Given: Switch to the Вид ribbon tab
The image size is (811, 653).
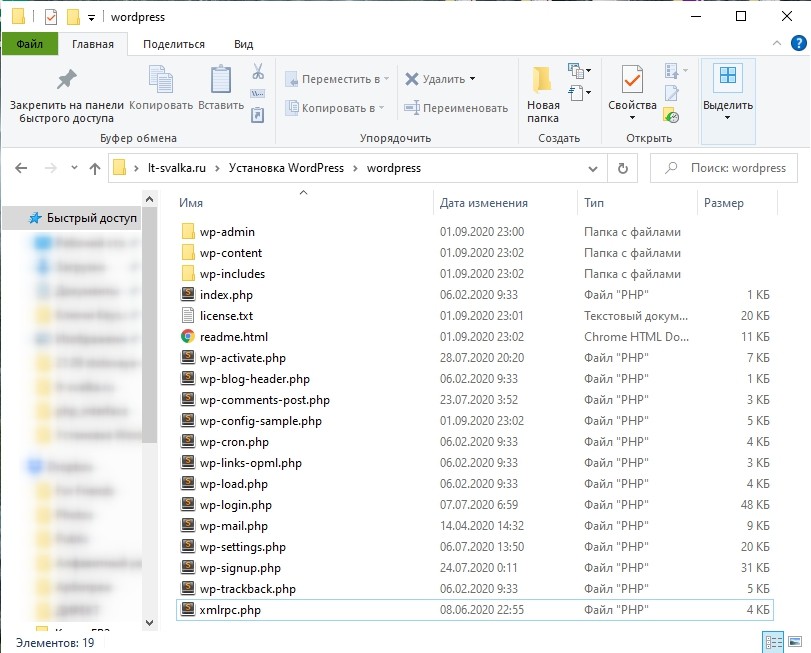Looking at the screenshot, I should [x=243, y=44].
